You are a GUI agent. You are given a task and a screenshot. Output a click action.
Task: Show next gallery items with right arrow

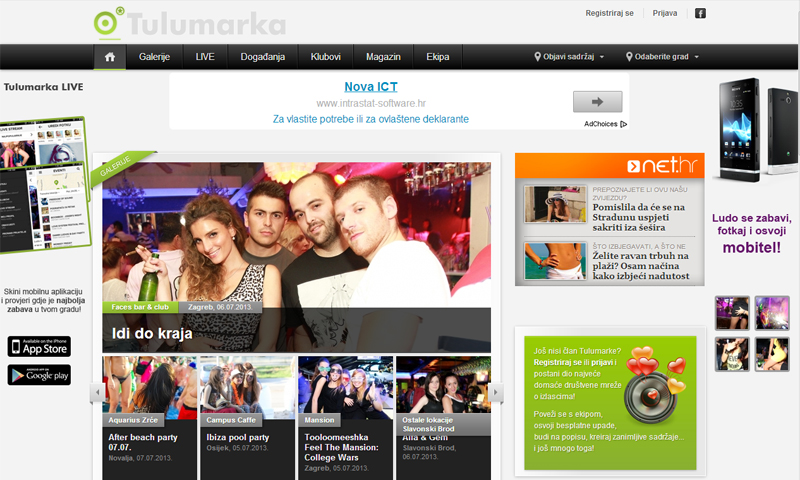(495, 393)
